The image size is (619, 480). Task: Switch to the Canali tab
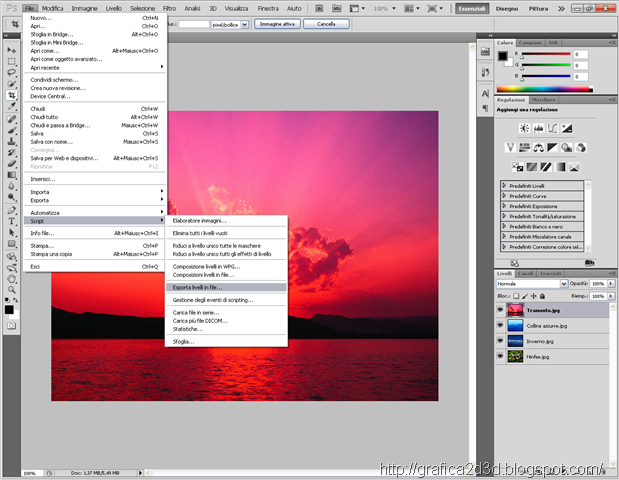[x=527, y=272]
